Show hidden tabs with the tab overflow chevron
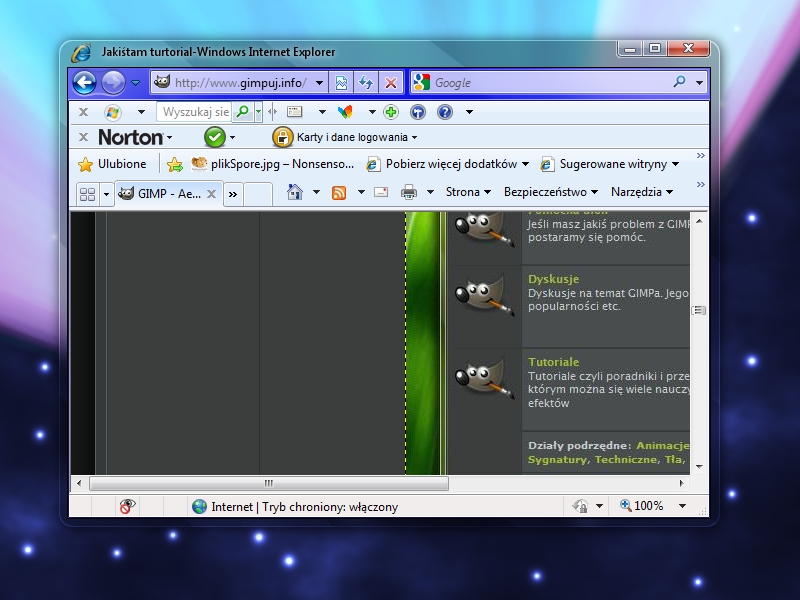 233,194
